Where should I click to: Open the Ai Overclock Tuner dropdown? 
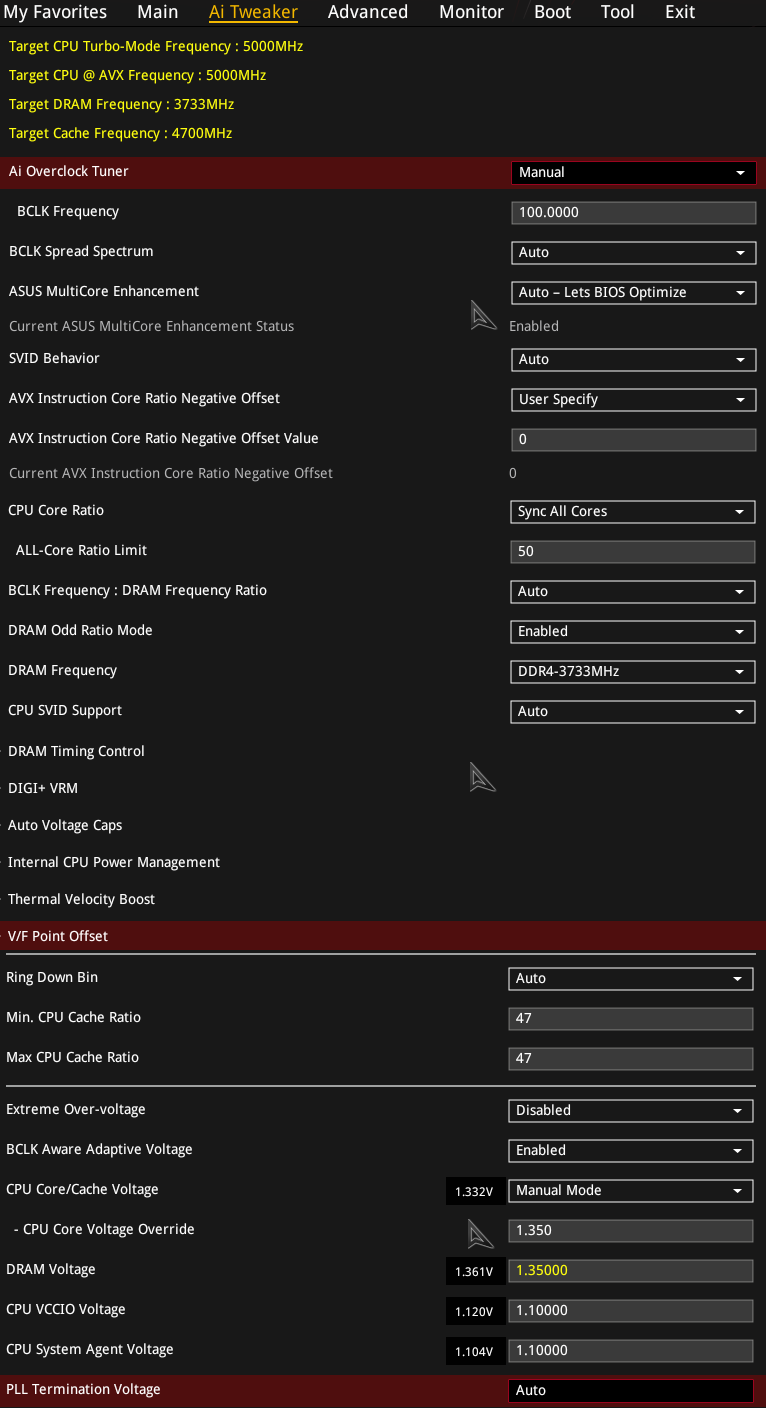coord(633,172)
